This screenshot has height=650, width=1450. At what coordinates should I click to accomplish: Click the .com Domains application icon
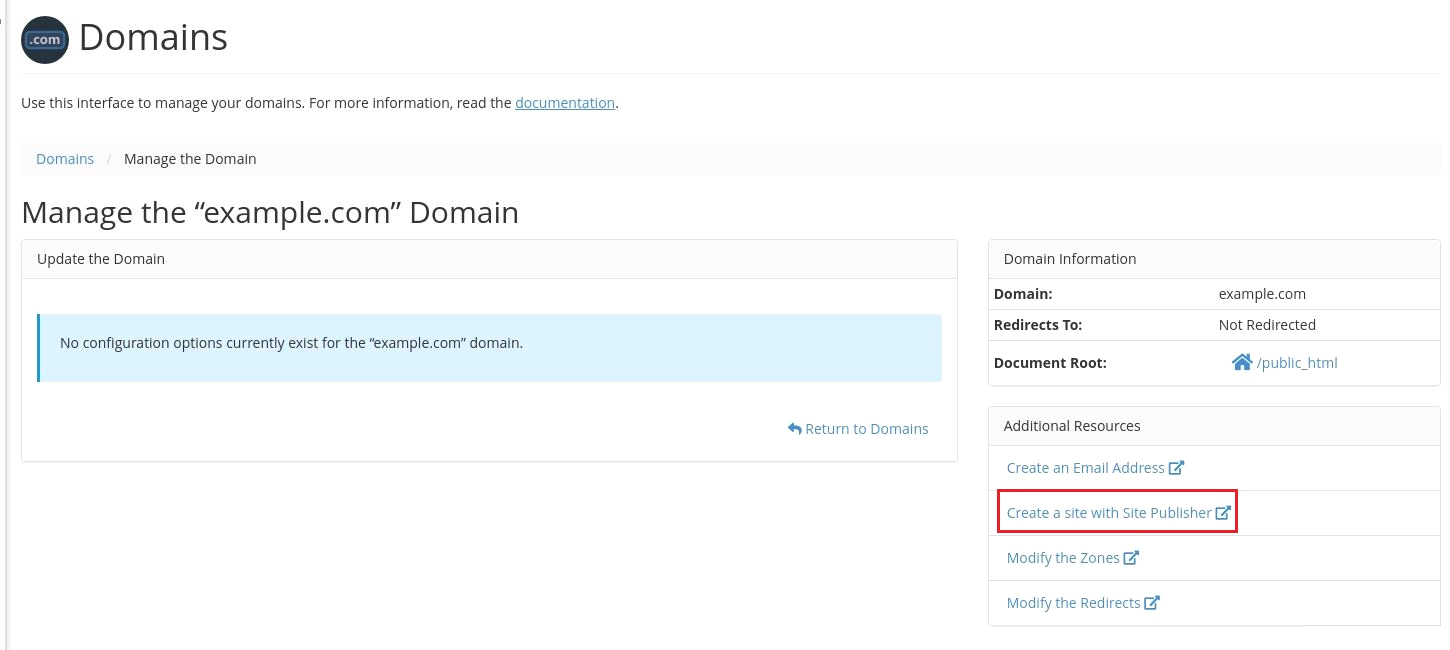[44, 40]
